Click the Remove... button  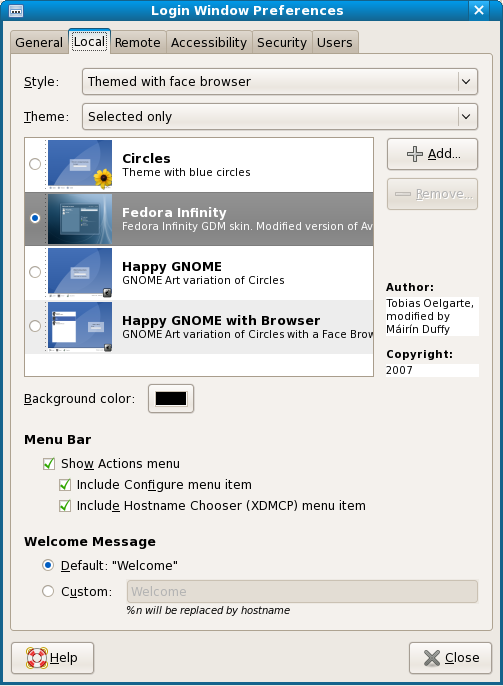point(432,194)
